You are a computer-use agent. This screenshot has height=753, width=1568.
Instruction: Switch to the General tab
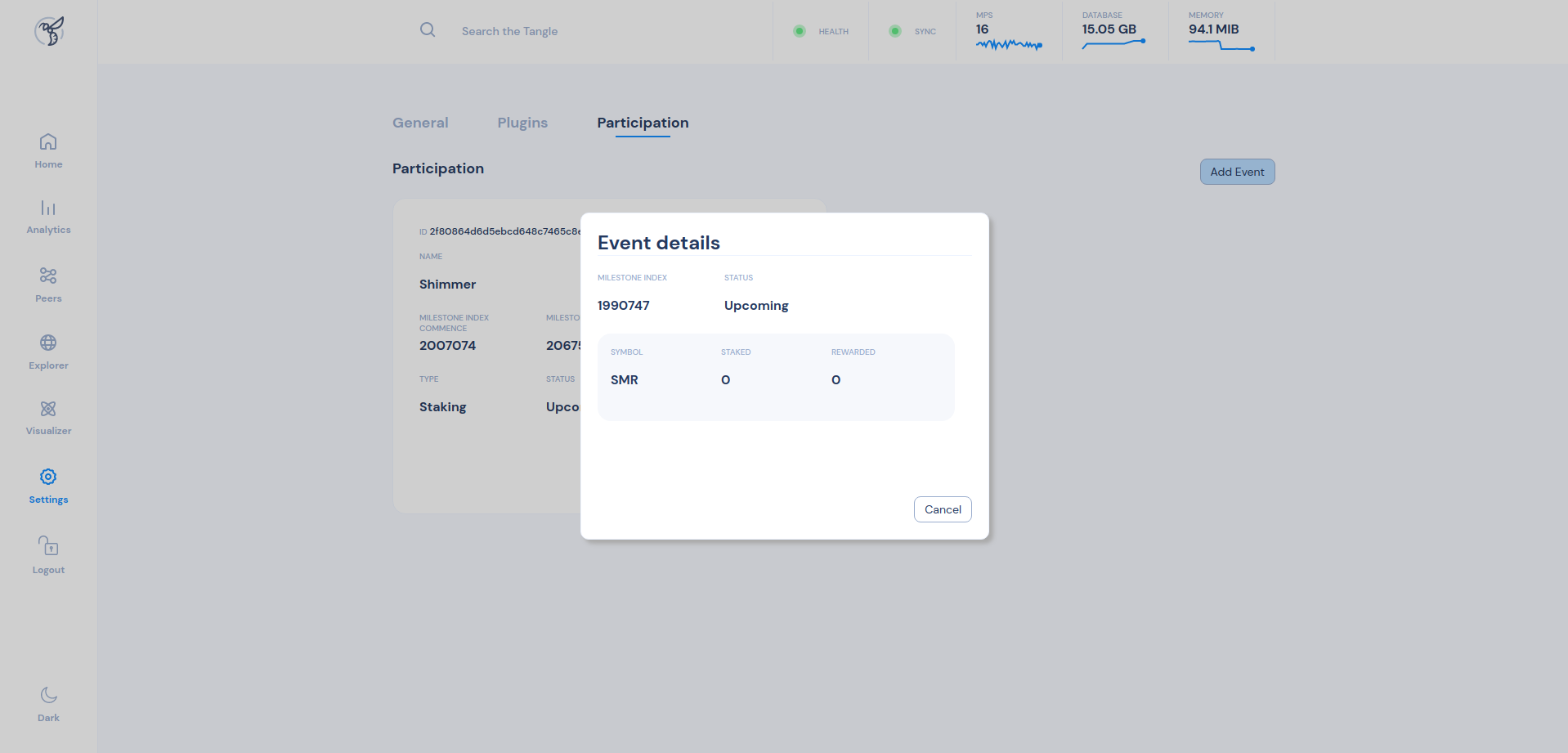click(420, 123)
